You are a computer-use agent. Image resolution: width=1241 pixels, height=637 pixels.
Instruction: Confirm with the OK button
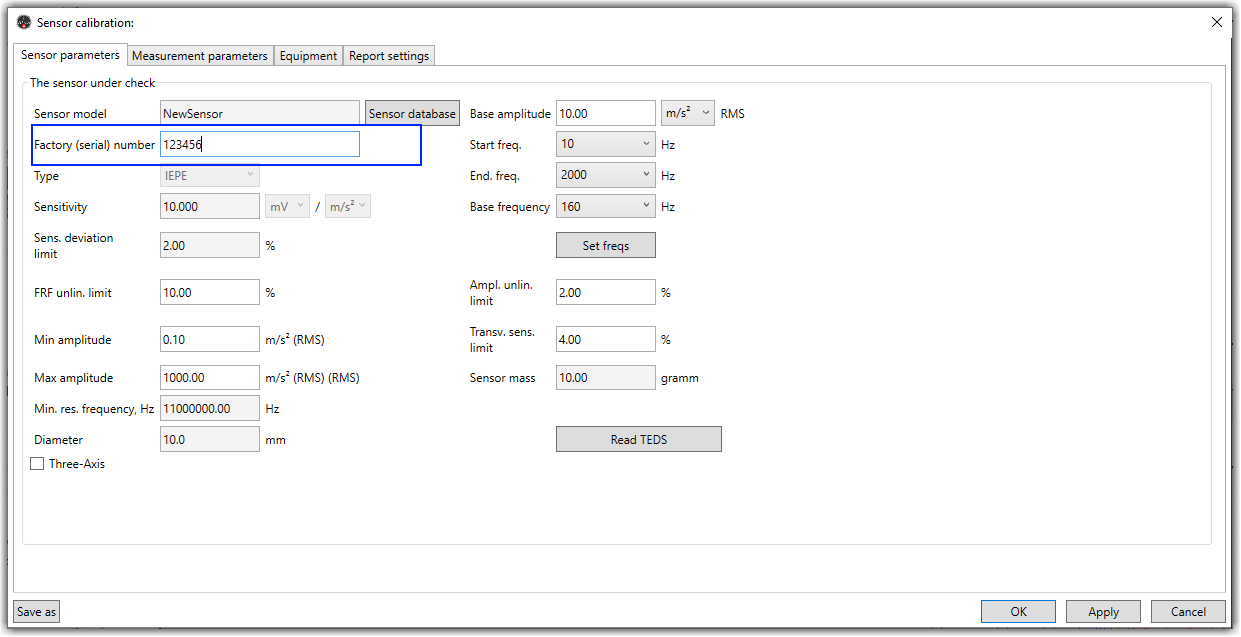pos(1018,611)
